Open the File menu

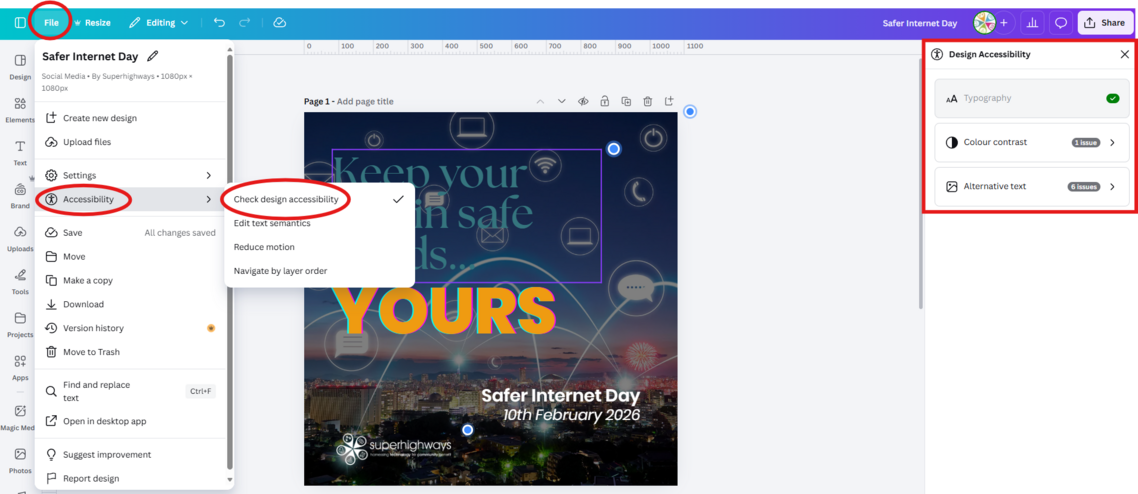coord(51,22)
